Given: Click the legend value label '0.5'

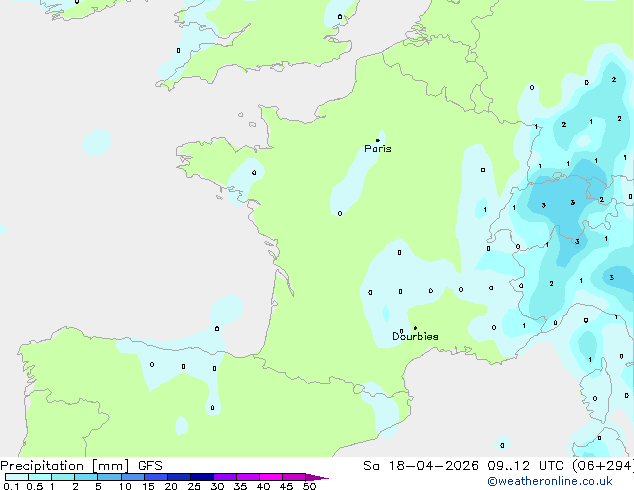Looking at the screenshot, I should tap(35, 486).
